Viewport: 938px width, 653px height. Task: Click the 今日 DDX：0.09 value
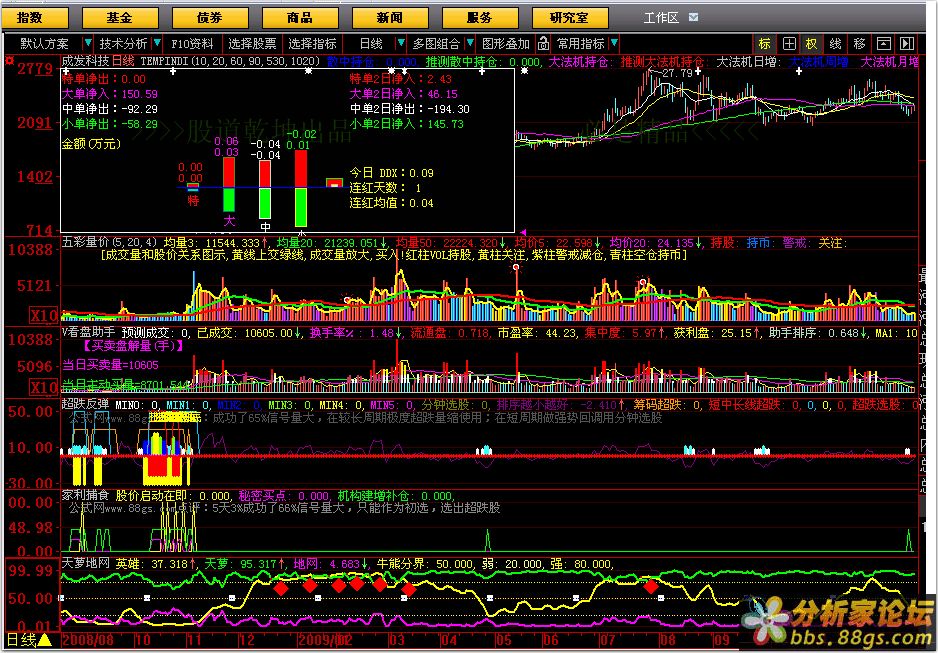point(392,173)
